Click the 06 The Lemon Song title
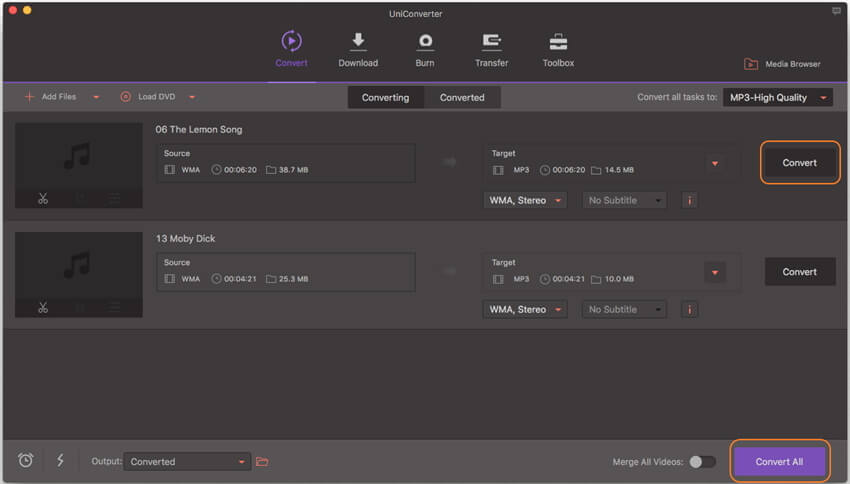 pyautogui.click(x=199, y=130)
